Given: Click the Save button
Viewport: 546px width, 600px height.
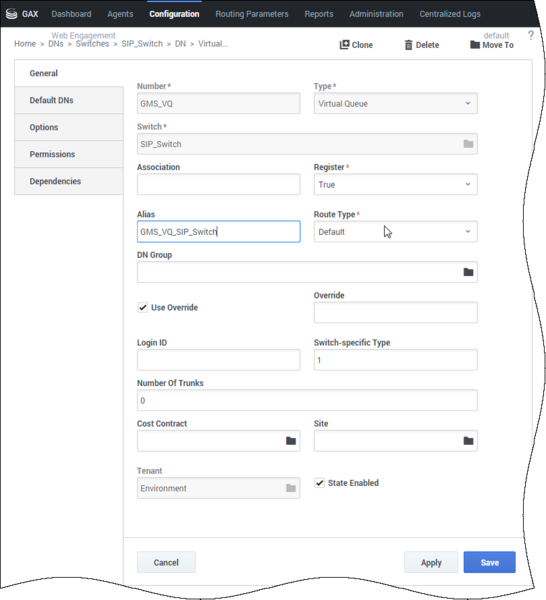Looking at the screenshot, I should tap(489, 562).
